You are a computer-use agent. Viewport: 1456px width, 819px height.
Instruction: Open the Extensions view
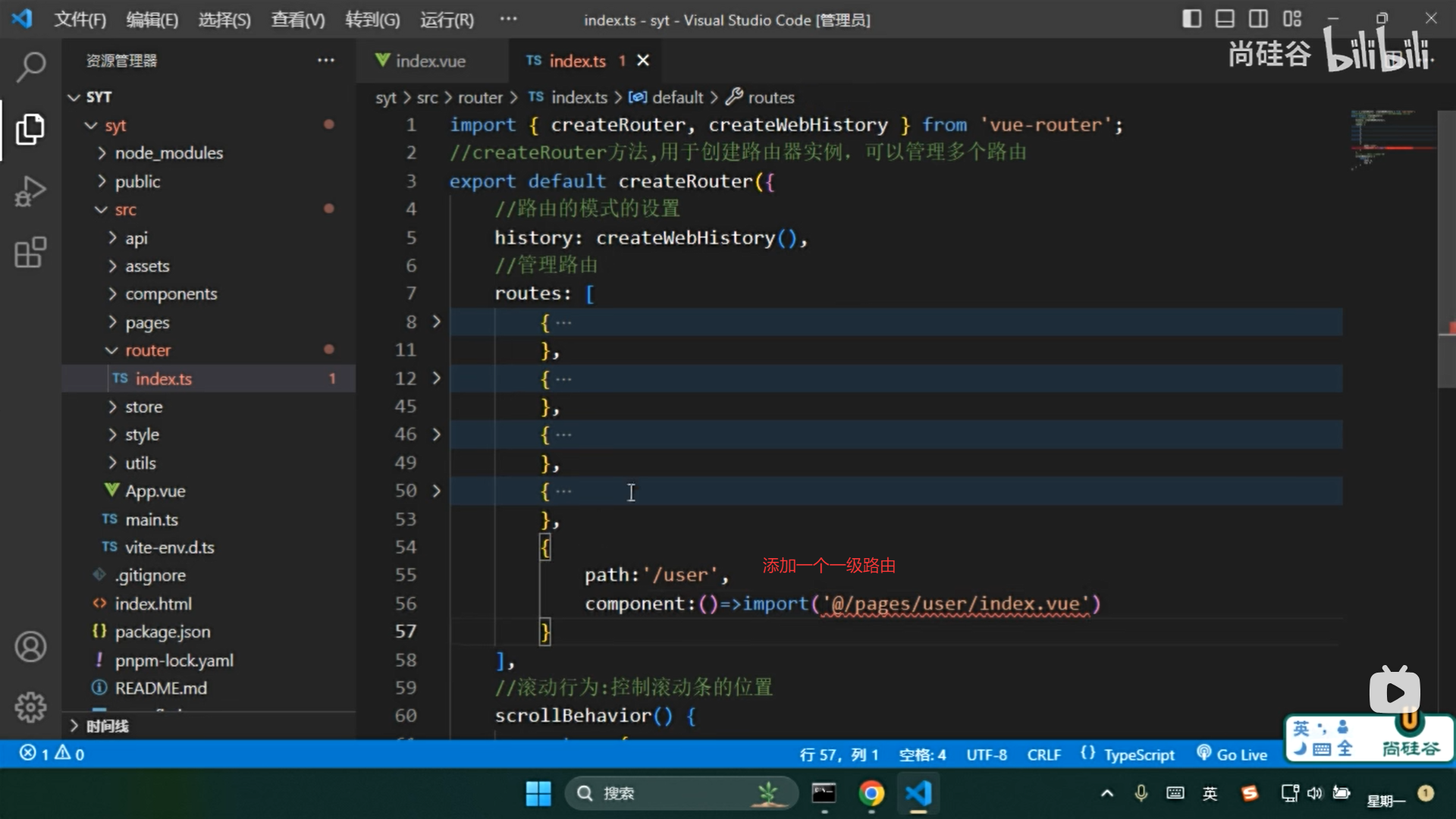(30, 253)
